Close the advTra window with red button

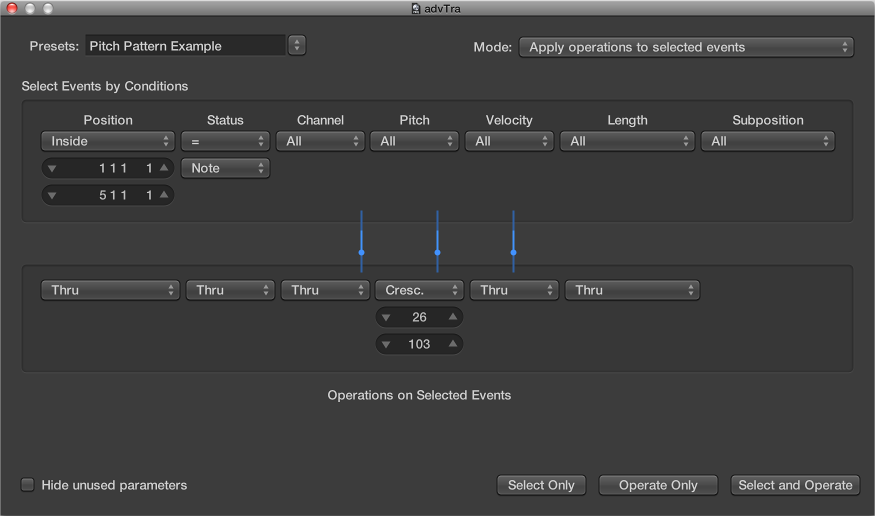click(x=12, y=8)
